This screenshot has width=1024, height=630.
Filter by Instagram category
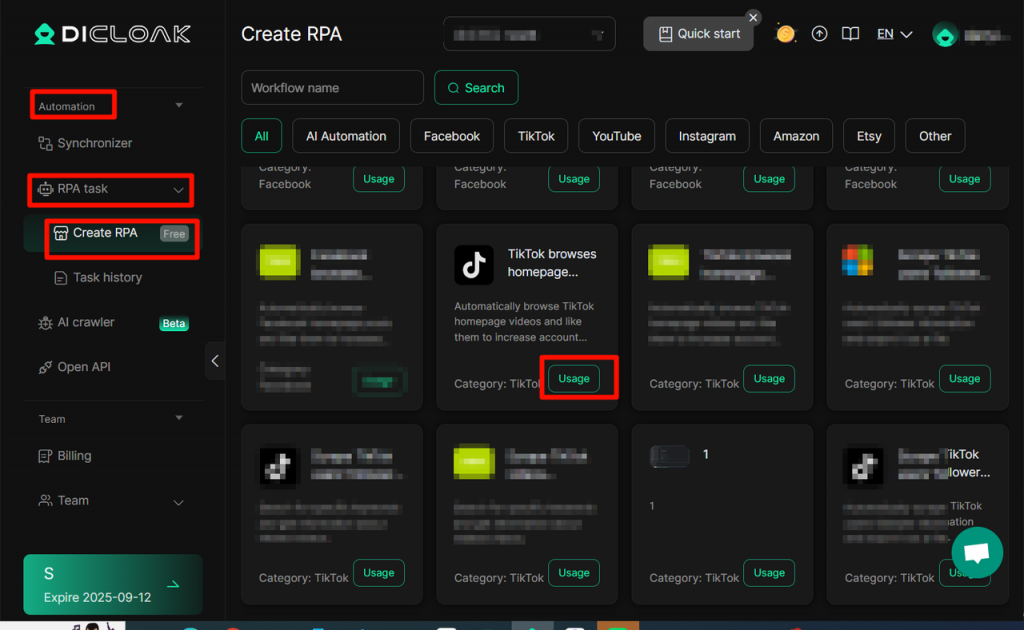[707, 136]
